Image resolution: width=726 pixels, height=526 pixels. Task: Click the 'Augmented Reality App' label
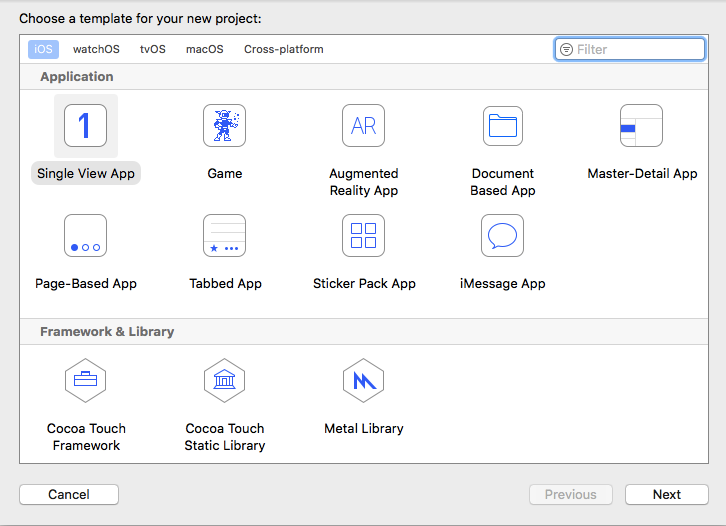[363, 182]
